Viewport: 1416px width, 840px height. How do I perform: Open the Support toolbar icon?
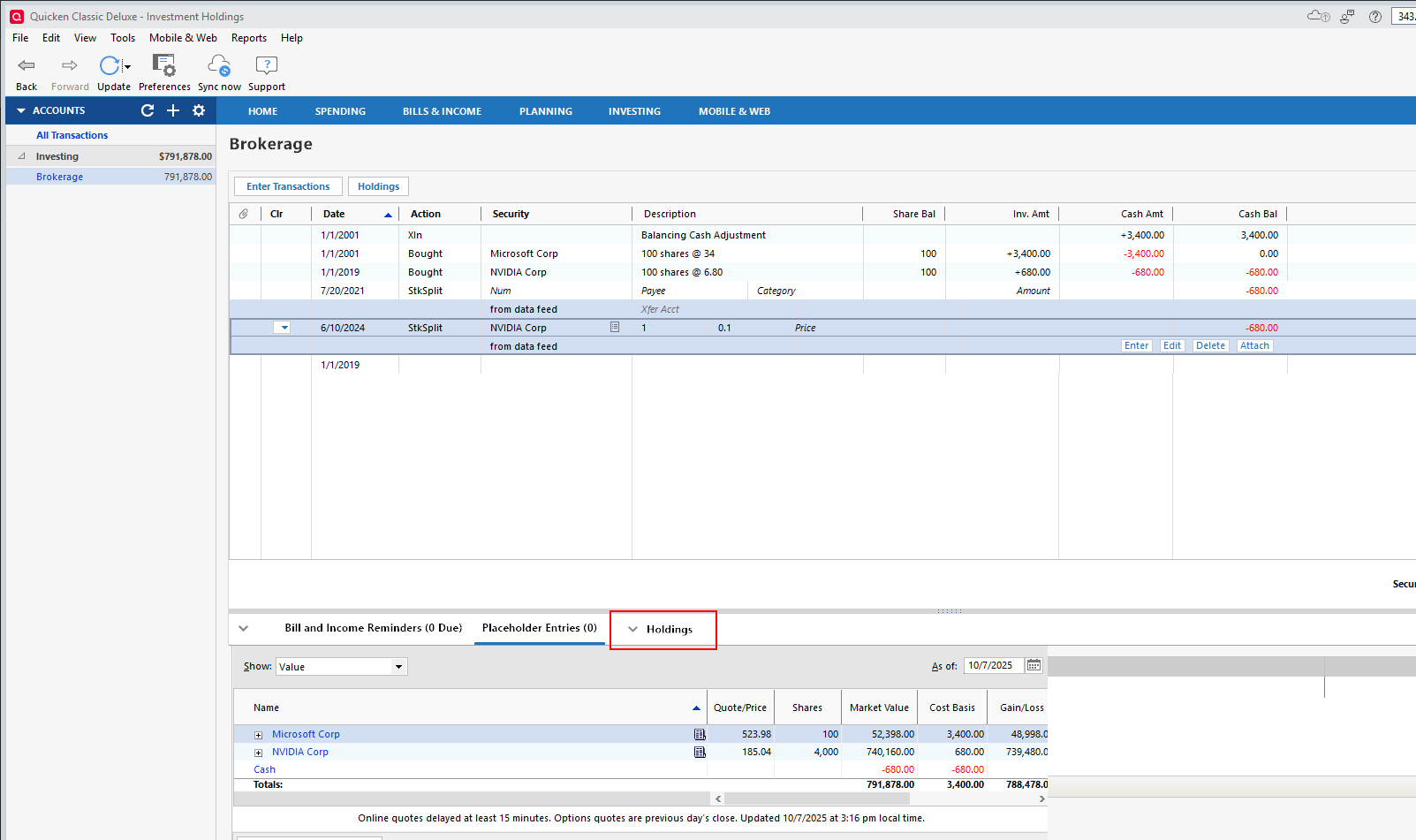266,66
